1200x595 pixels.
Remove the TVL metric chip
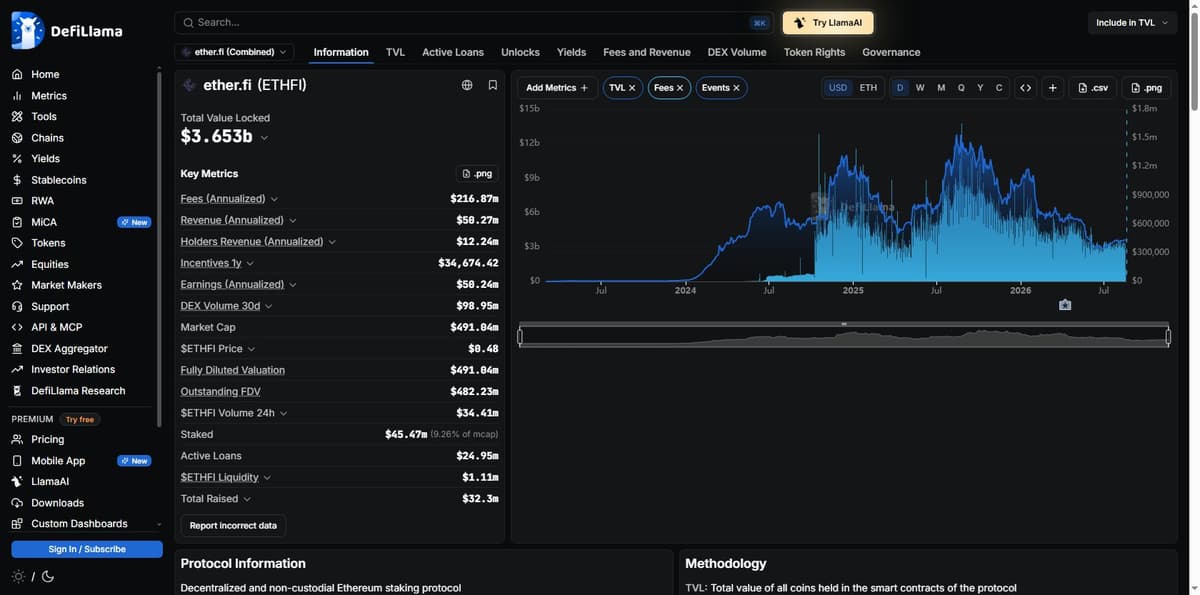coord(632,88)
